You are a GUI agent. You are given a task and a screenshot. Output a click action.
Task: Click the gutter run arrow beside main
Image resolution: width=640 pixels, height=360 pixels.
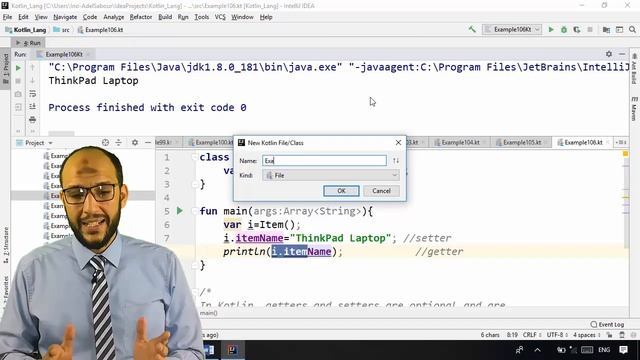click(x=180, y=211)
